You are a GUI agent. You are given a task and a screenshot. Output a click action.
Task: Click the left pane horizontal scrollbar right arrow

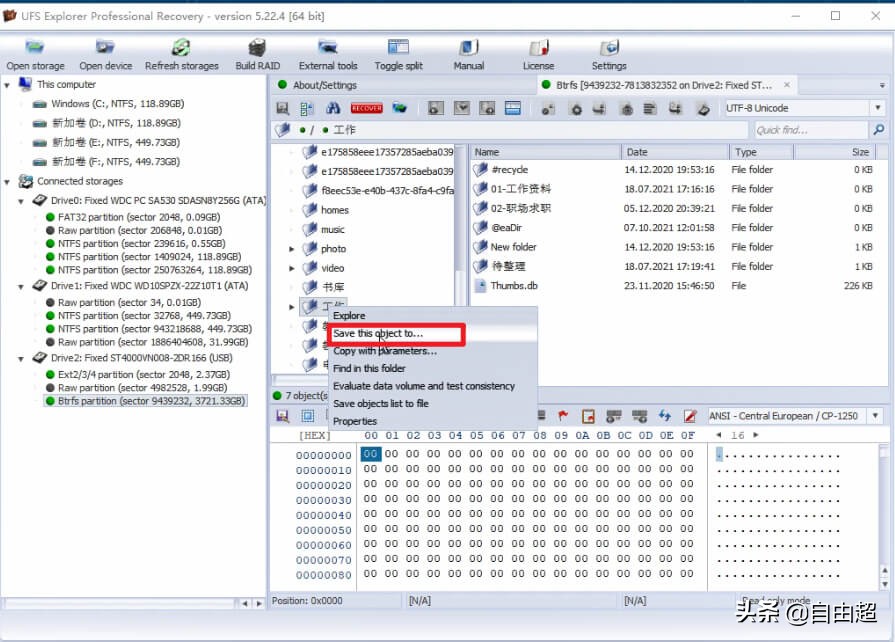pos(259,603)
